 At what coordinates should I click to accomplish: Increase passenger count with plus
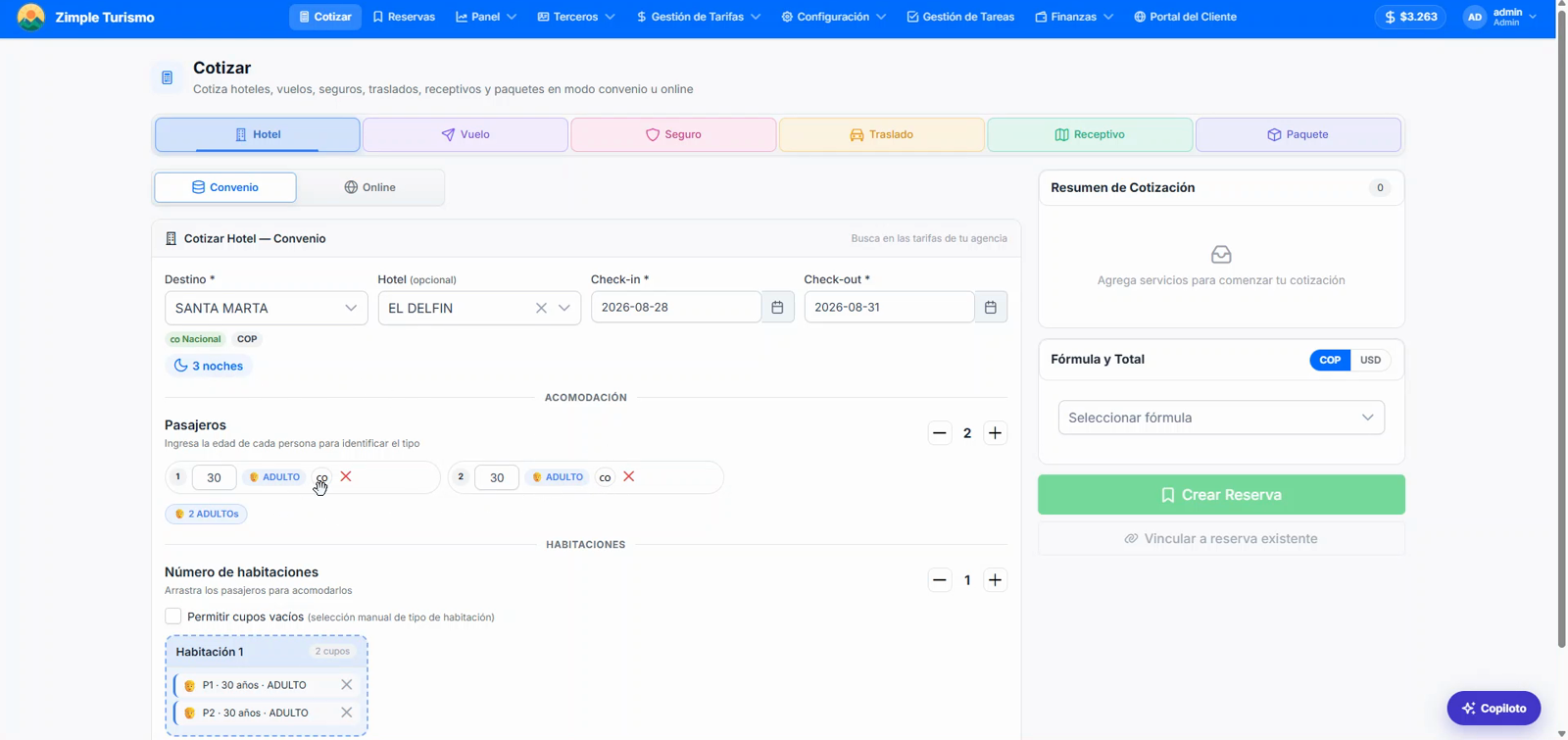pyautogui.click(x=995, y=433)
